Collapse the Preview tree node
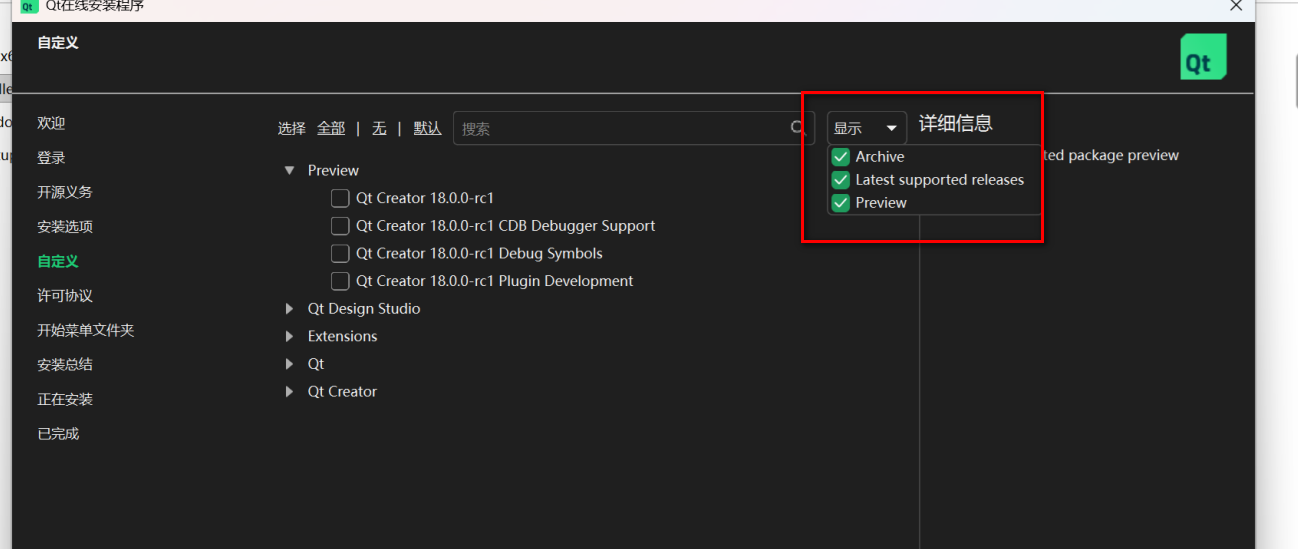 coord(290,171)
